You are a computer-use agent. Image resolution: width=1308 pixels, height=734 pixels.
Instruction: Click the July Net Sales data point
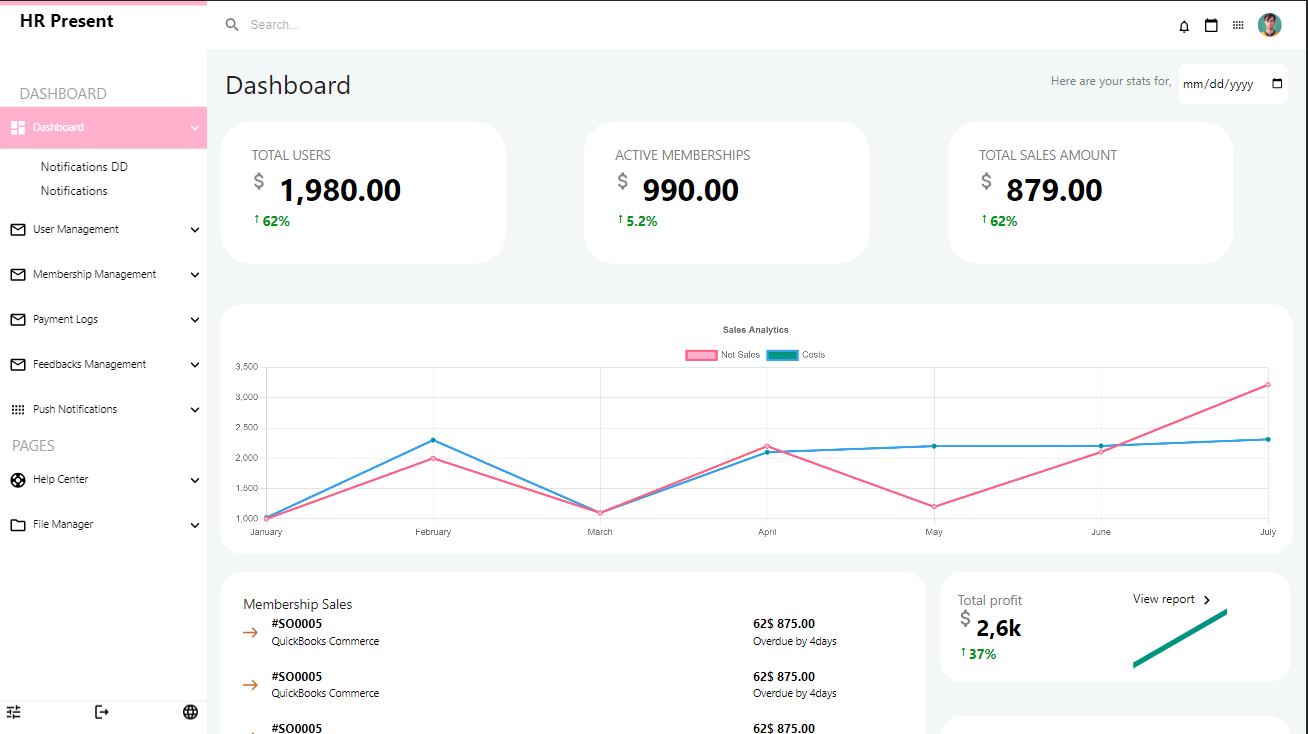[x=1268, y=385]
